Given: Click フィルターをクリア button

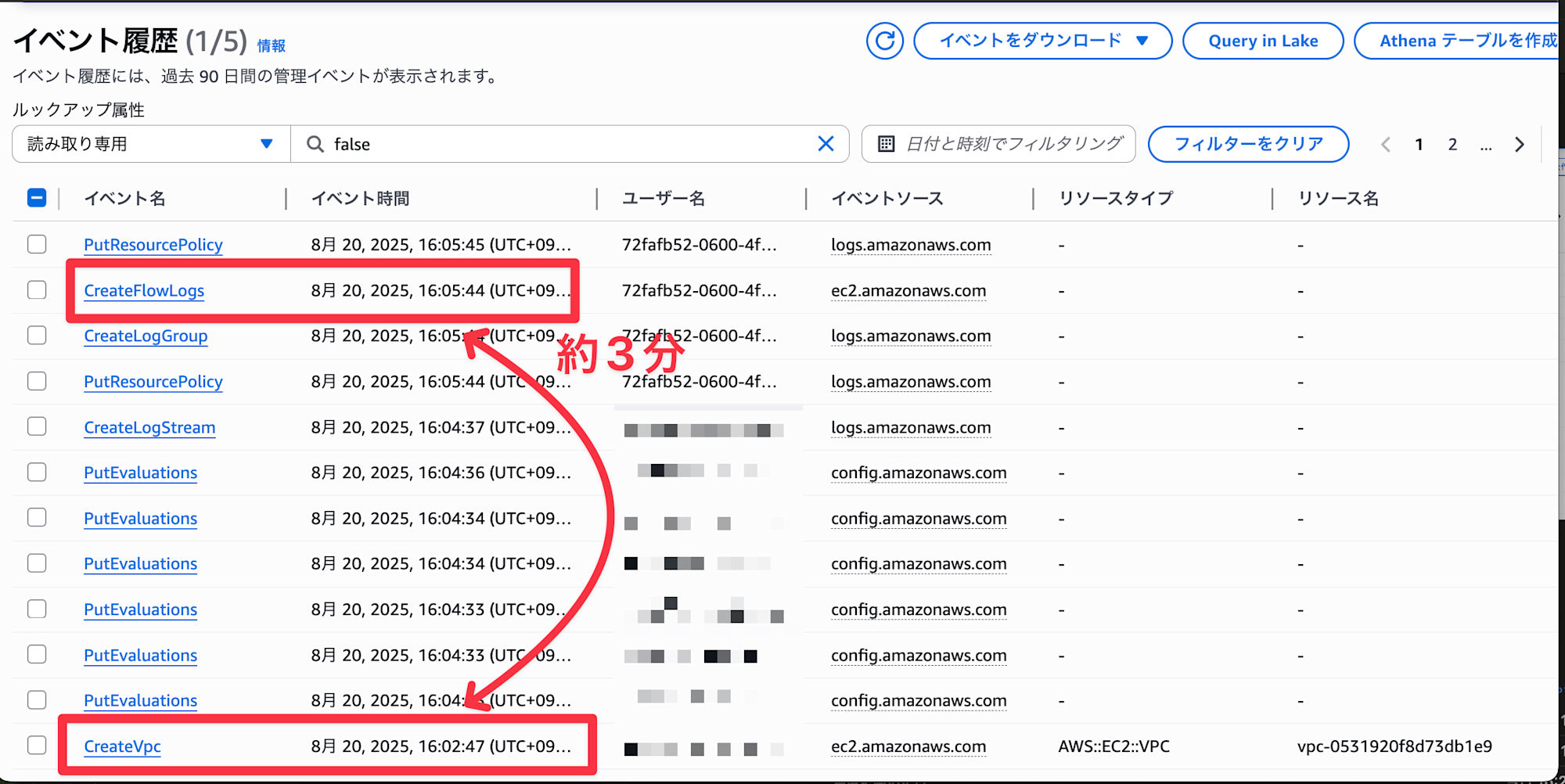Looking at the screenshot, I should pyautogui.click(x=1249, y=144).
